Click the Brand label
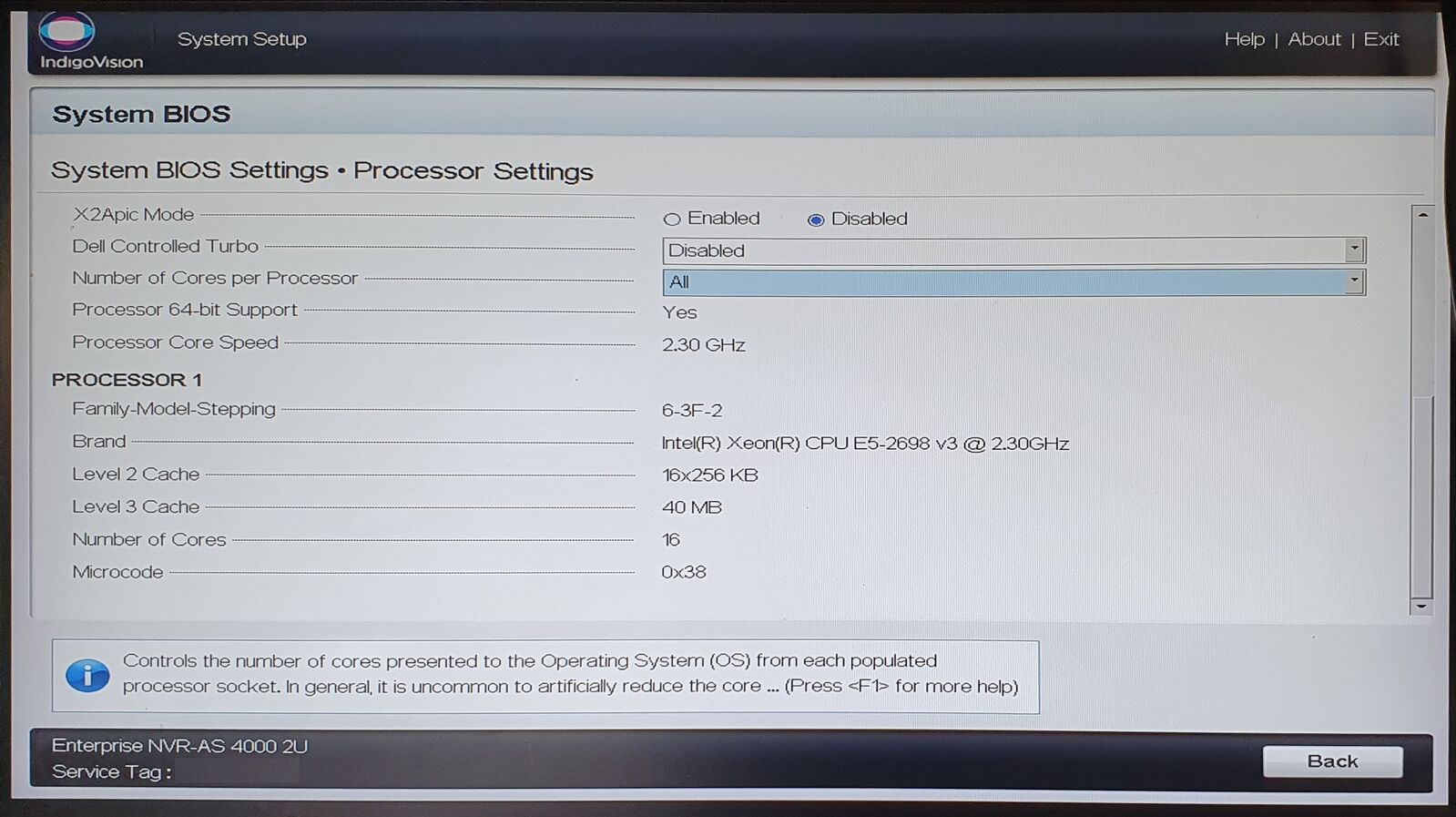The height and width of the screenshot is (817, 1456). click(x=99, y=441)
